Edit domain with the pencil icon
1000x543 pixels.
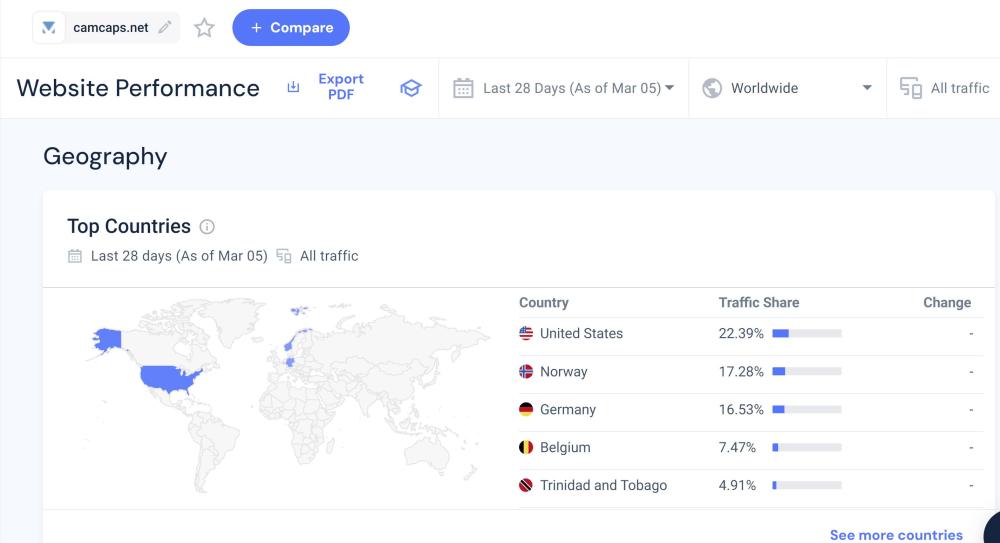click(x=165, y=28)
